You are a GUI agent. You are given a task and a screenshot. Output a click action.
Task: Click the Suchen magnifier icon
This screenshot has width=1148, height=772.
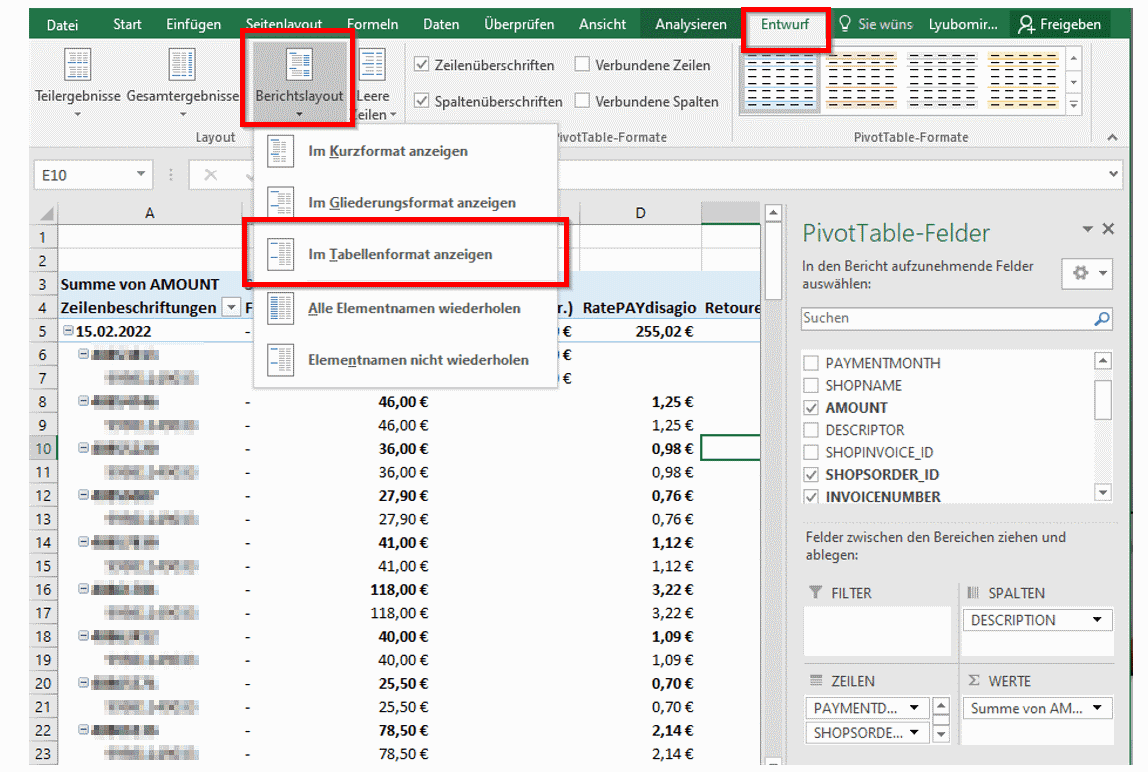(1098, 317)
